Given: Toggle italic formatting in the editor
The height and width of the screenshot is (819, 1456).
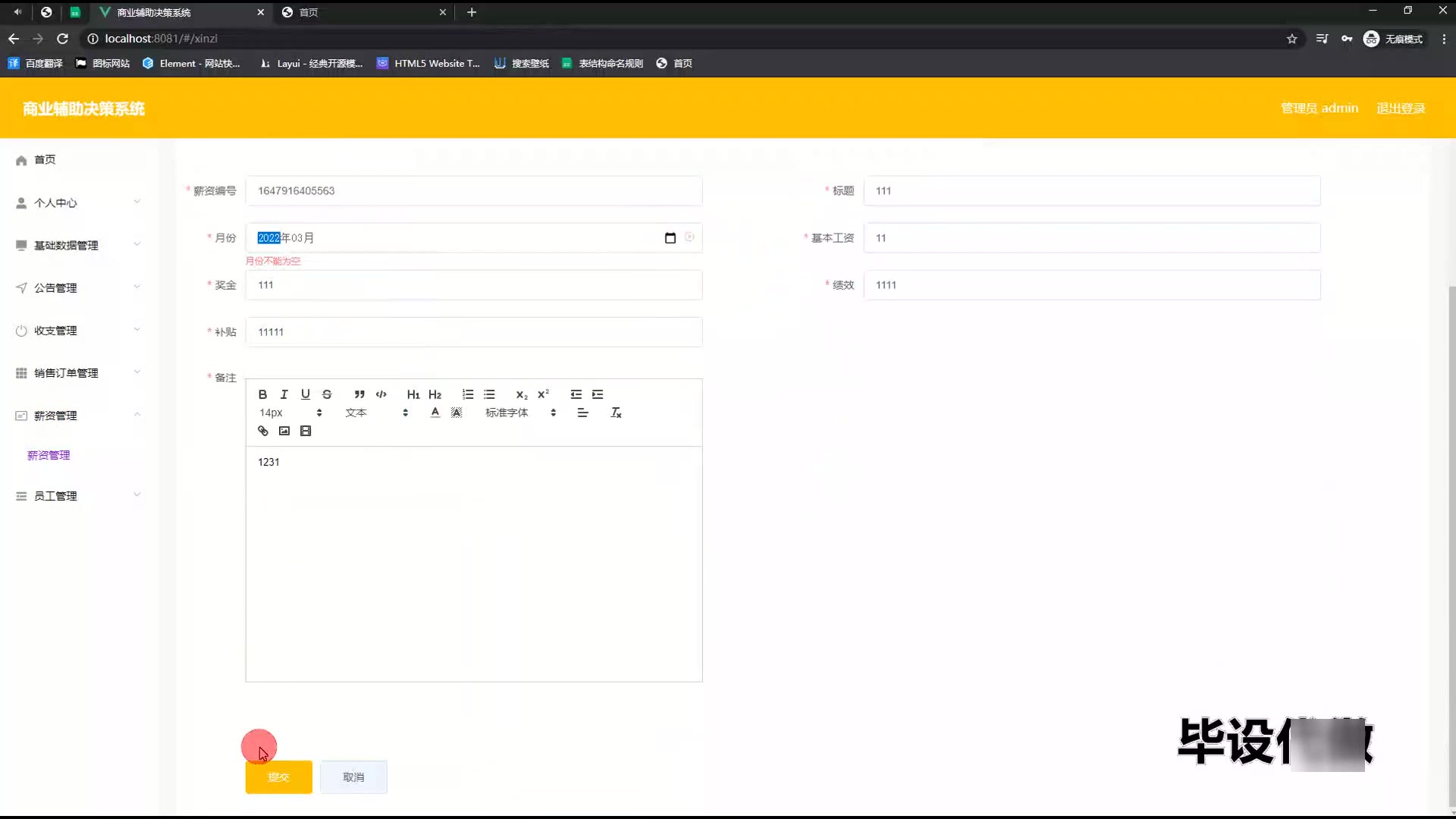Looking at the screenshot, I should pyautogui.click(x=284, y=394).
